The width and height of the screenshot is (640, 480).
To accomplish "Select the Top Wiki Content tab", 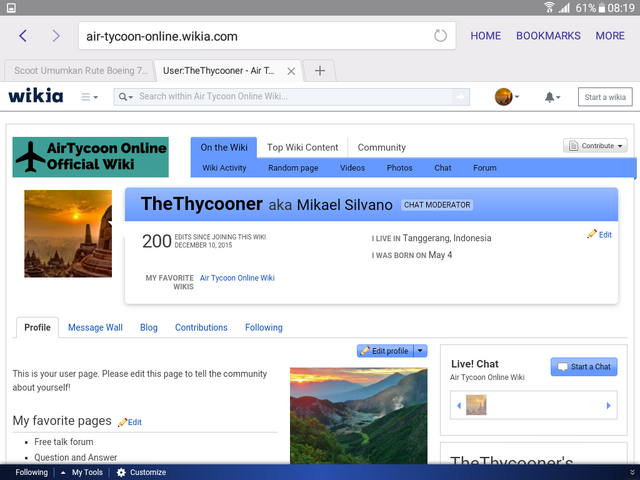I will point(302,147).
